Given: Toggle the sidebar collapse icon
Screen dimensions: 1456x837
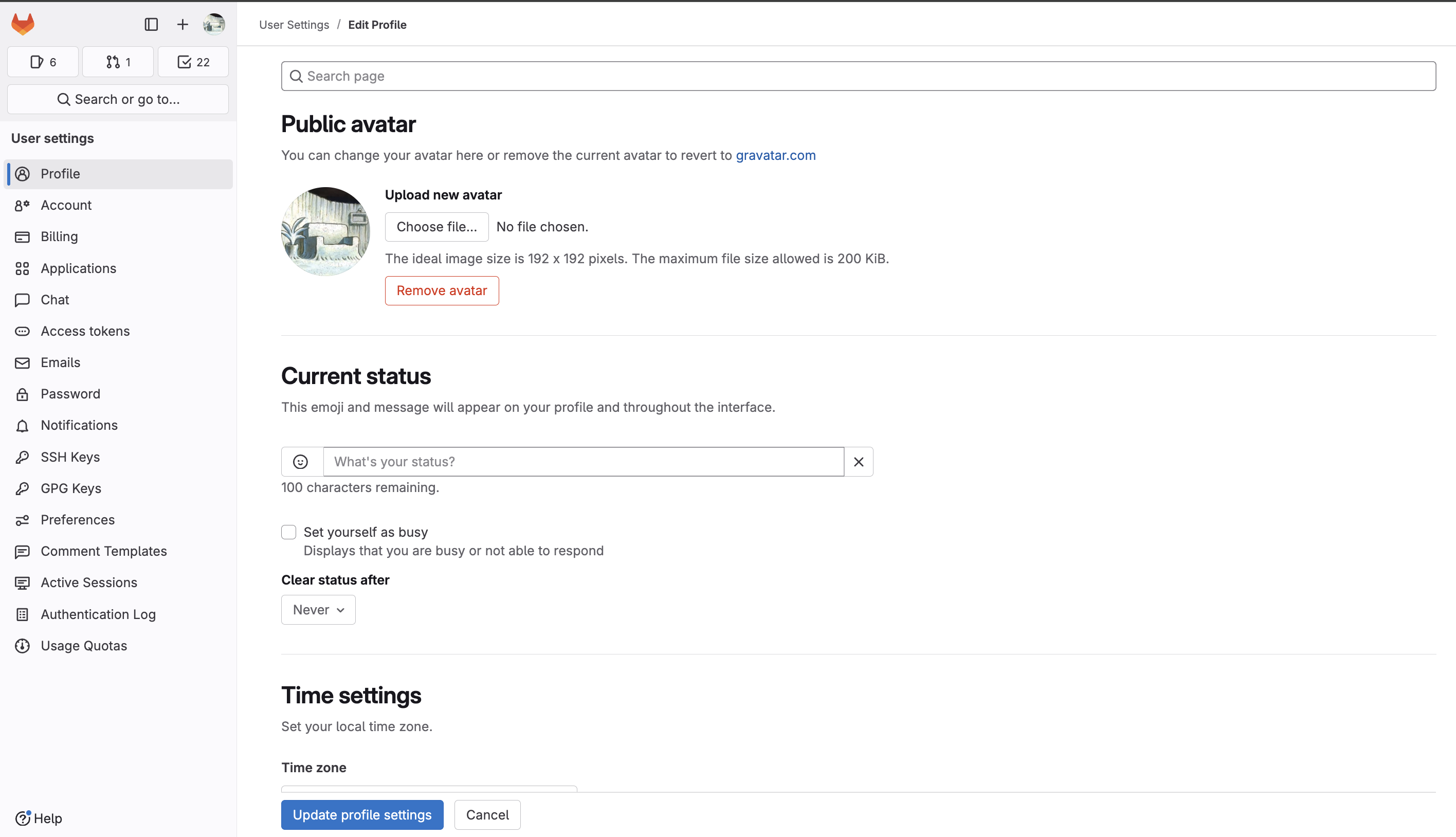Looking at the screenshot, I should coord(151,24).
